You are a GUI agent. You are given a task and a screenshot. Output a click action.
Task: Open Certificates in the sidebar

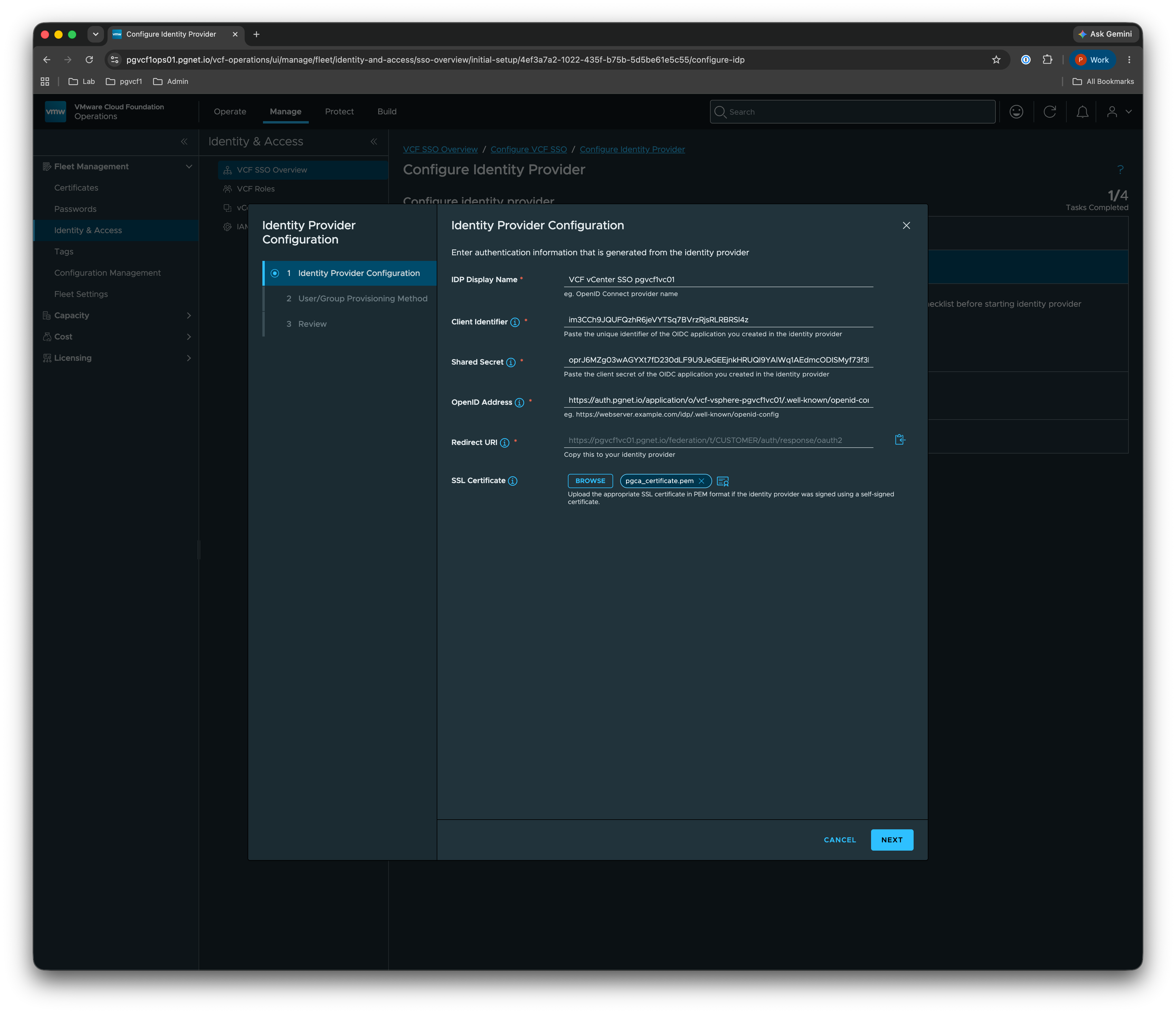point(76,188)
